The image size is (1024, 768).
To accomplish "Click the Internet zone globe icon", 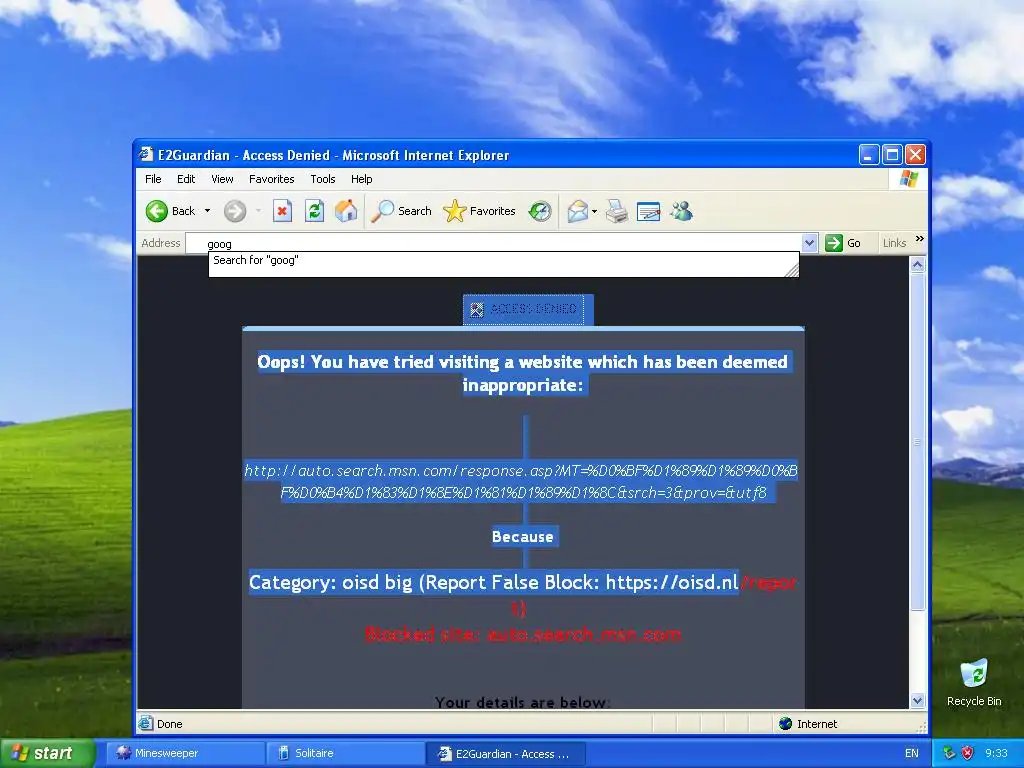I will point(786,724).
